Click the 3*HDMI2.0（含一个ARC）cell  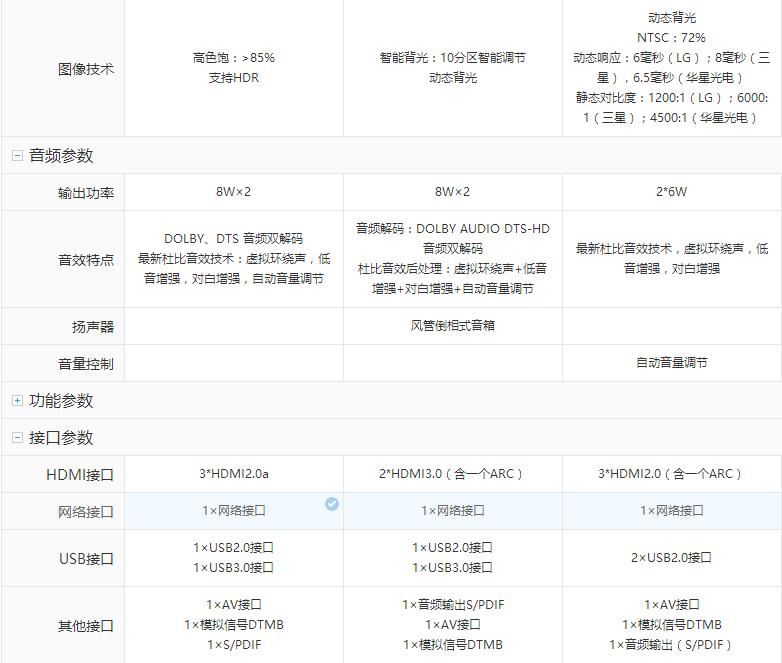pyautogui.click(x=671, y=473)
